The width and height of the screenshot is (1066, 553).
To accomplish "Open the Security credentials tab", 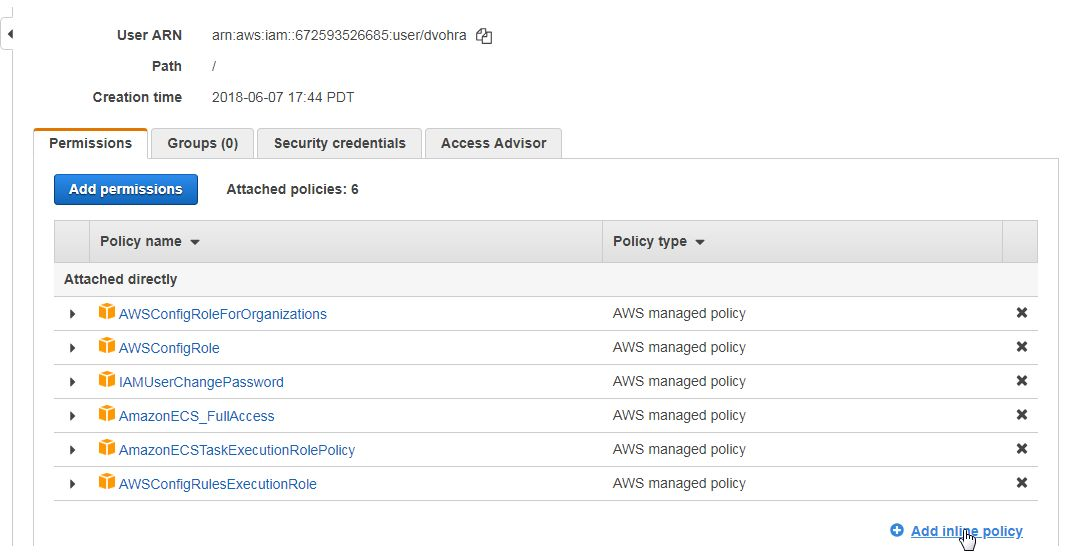I will point(339,144).
